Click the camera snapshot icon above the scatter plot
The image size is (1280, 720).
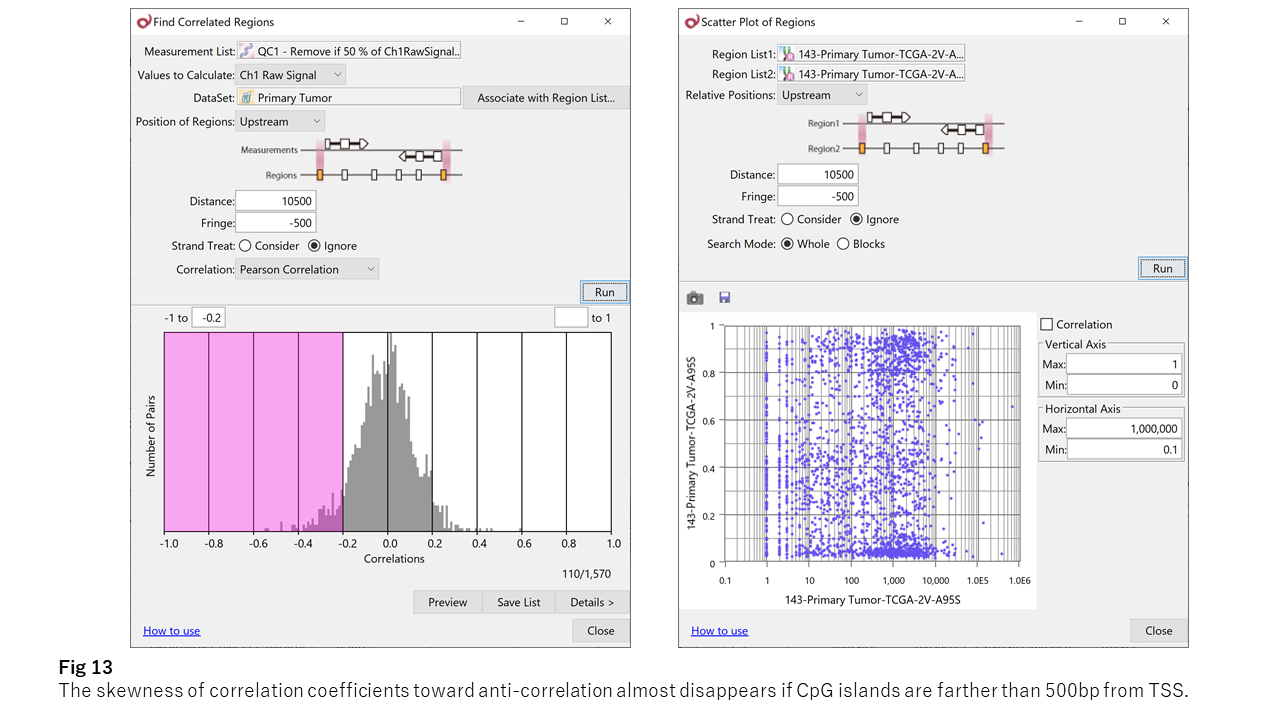(x=695, y=298)
